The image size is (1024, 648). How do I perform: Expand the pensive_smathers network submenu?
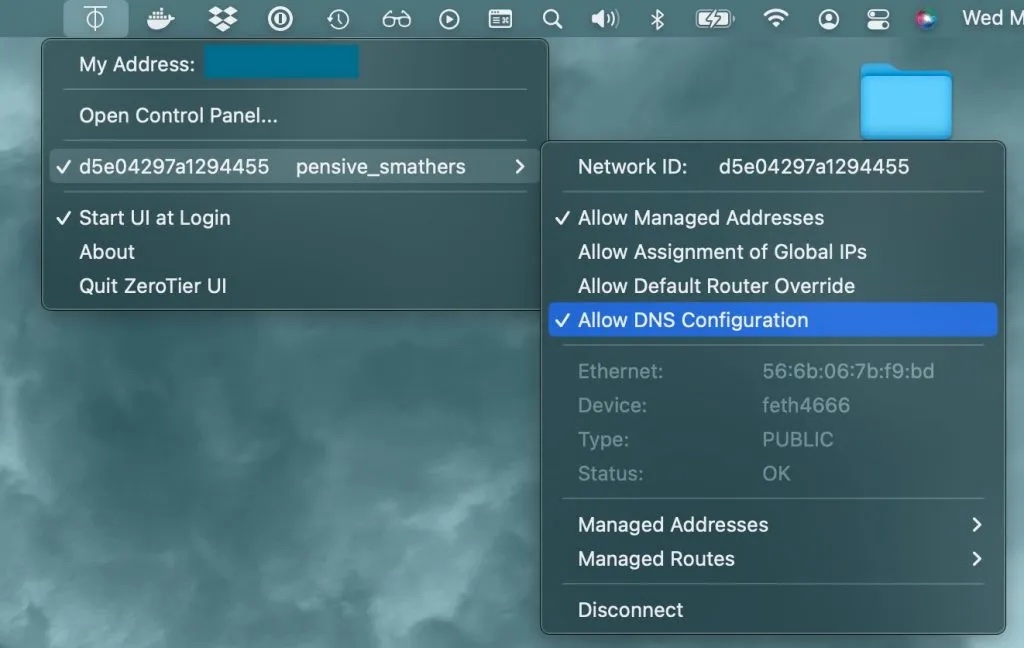click(x=295, y=167)
